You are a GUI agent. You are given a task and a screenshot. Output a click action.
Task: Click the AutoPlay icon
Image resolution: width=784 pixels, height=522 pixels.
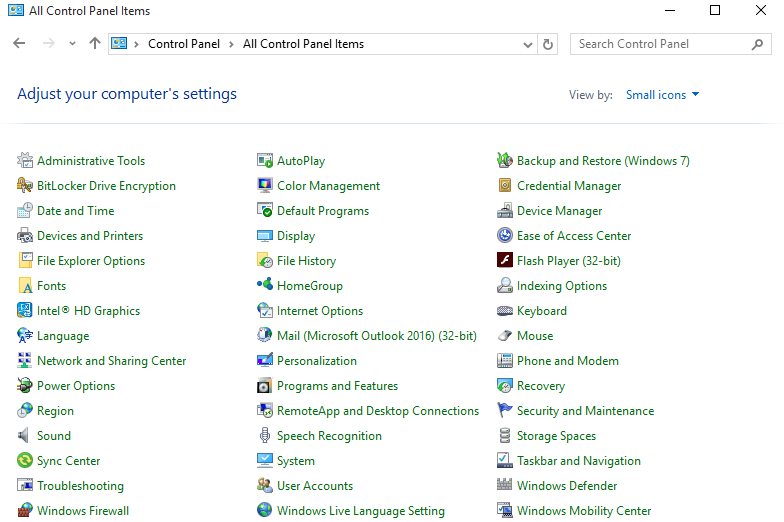(264, 160)
